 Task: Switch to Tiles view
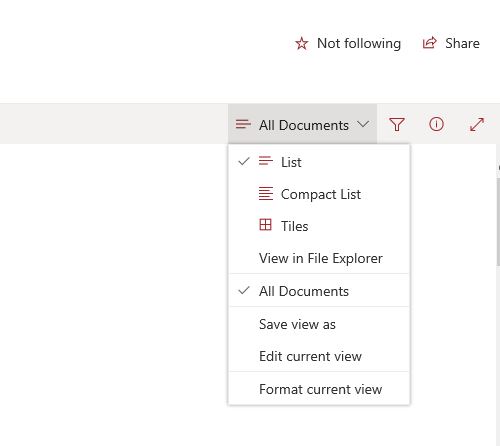point(319,226)
